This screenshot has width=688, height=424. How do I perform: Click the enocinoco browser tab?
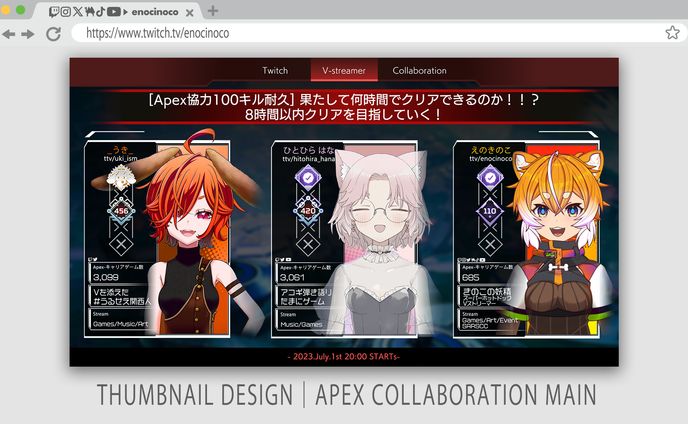(116, 12)
